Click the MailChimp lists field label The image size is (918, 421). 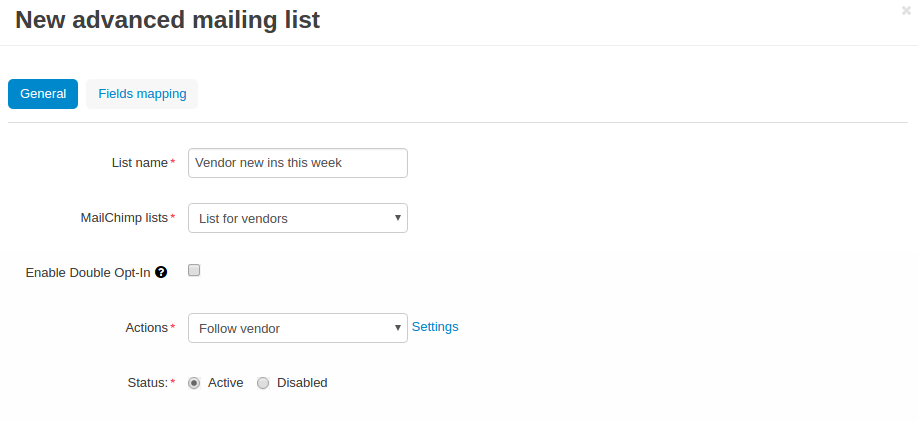pyautogui.click(x=124, y=218)
